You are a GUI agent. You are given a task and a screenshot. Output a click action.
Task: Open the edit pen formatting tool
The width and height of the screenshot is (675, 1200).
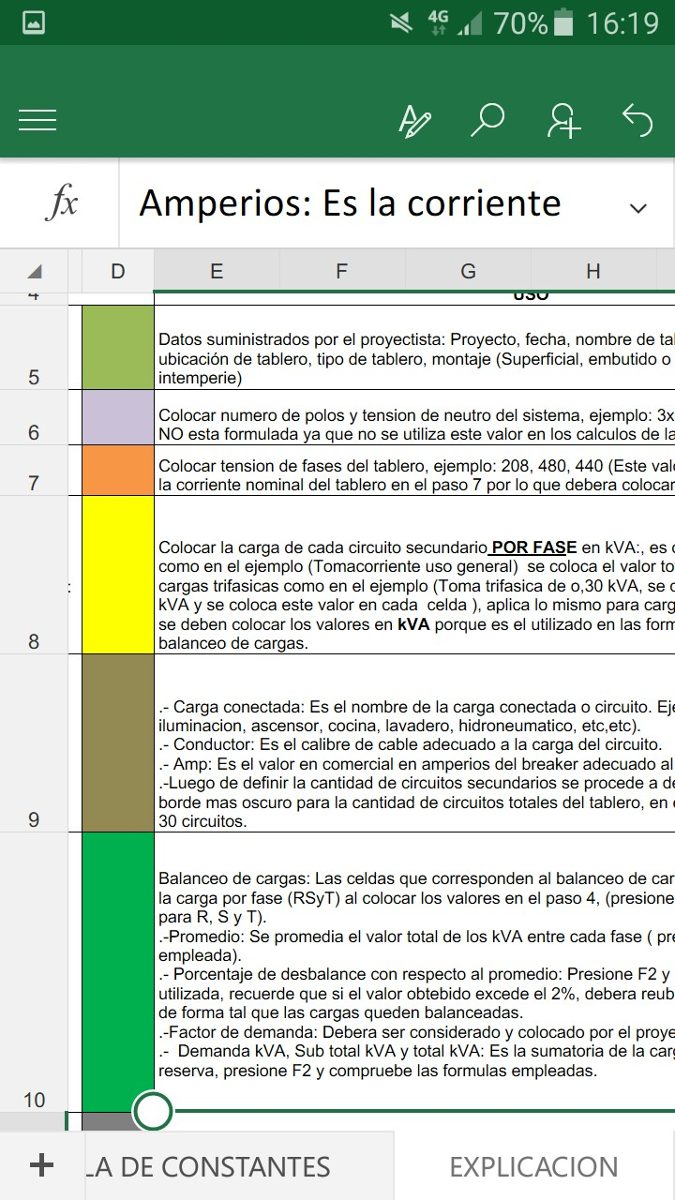(x=414, y=121)
